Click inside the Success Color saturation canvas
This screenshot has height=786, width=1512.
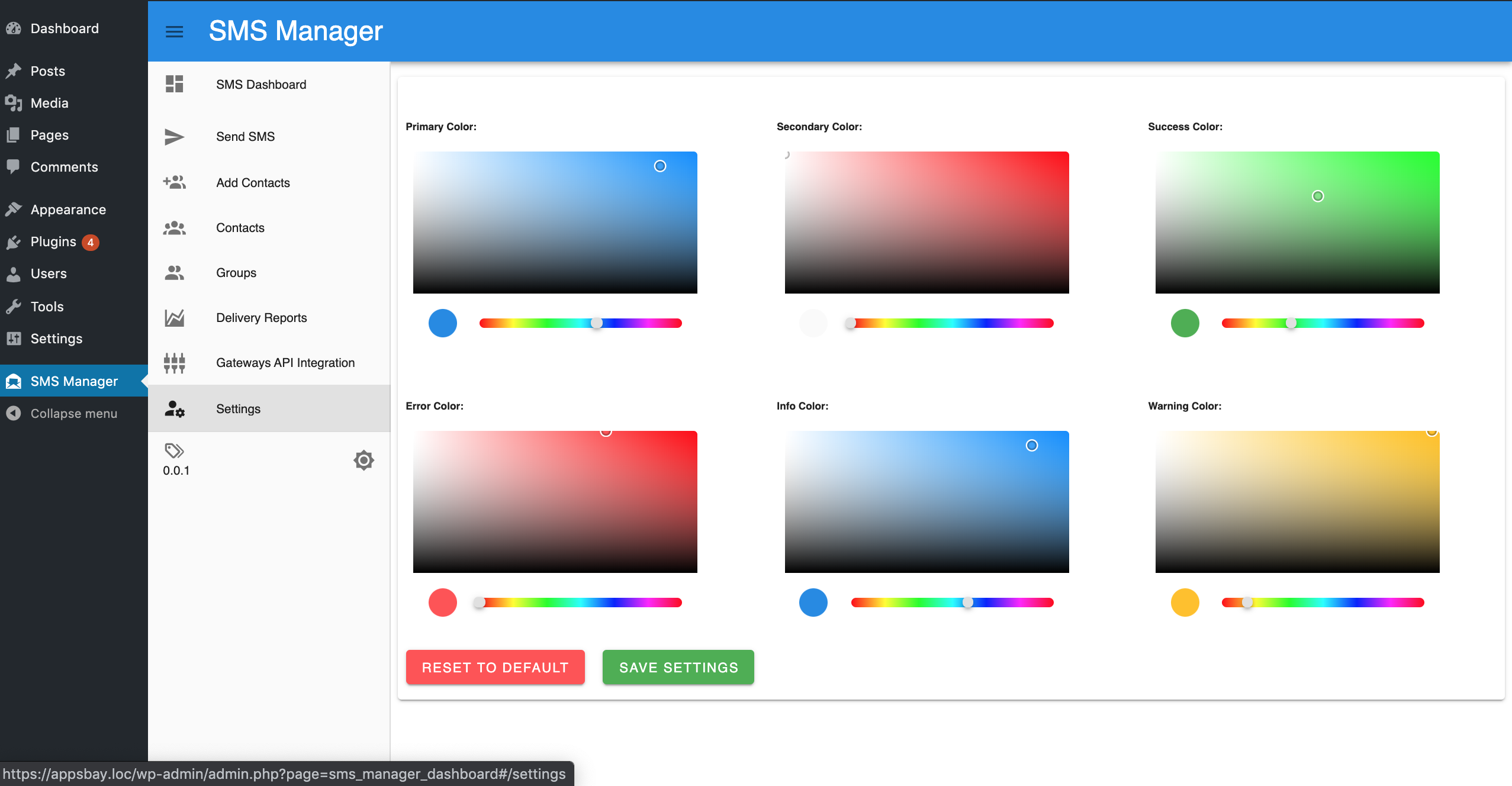tap(1297, 223)
